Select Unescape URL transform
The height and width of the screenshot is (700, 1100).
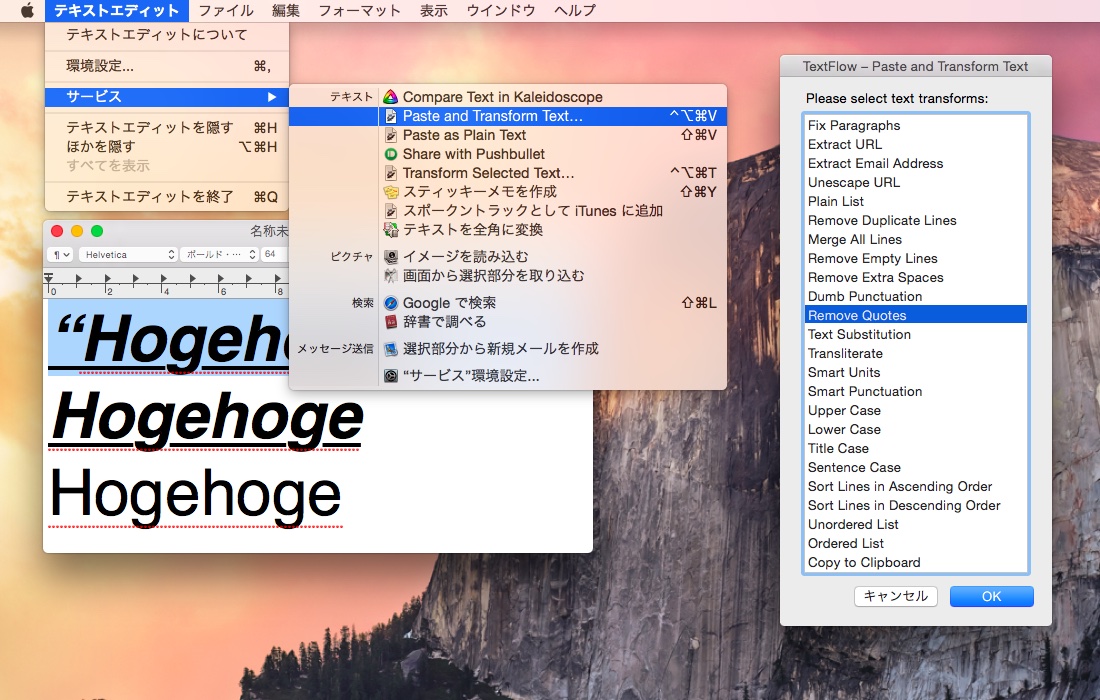[x=915, y=182]
